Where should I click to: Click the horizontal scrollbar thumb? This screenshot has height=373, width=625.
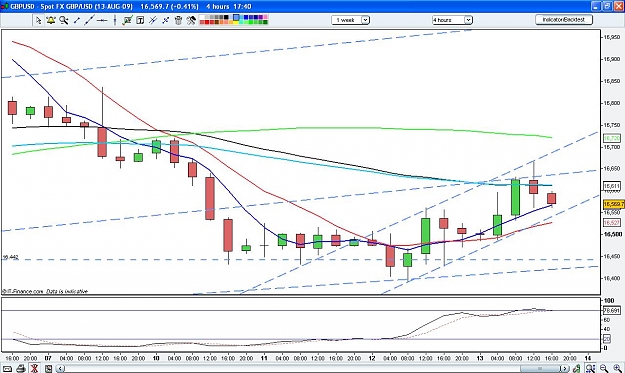[x=540, y=368]
